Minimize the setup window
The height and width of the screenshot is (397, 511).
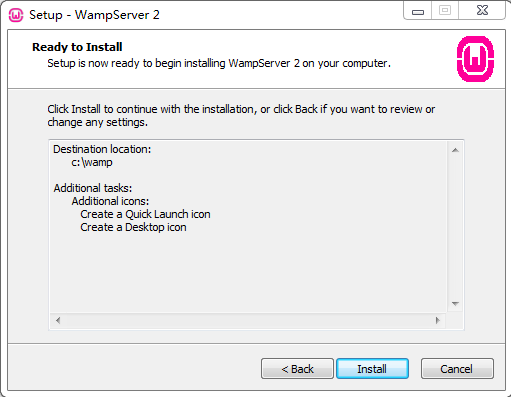coord(418,11)
